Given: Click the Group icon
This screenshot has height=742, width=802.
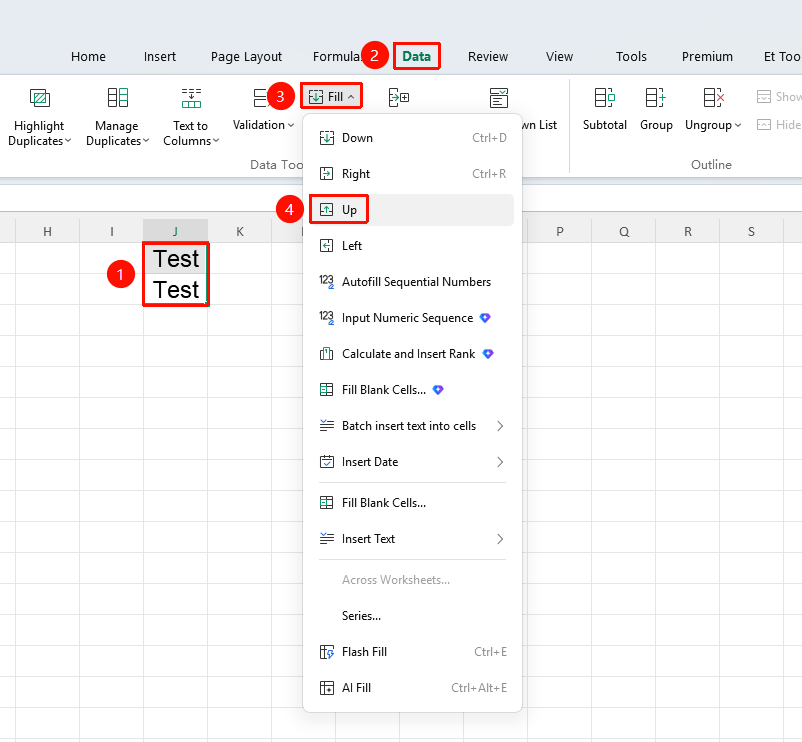Looking at the screenshot, I should tap(655, 98).
